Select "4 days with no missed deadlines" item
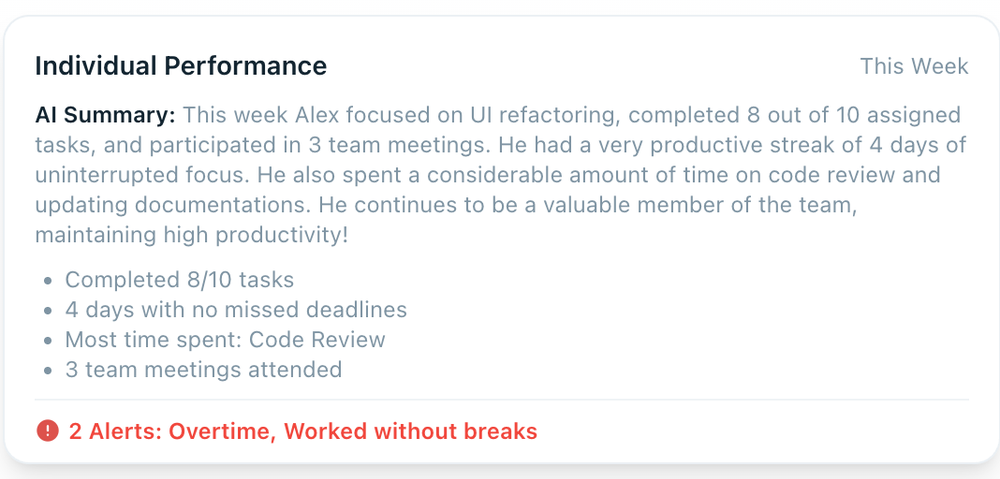The height and width of the screenshot is (479, 1000). 236,310
